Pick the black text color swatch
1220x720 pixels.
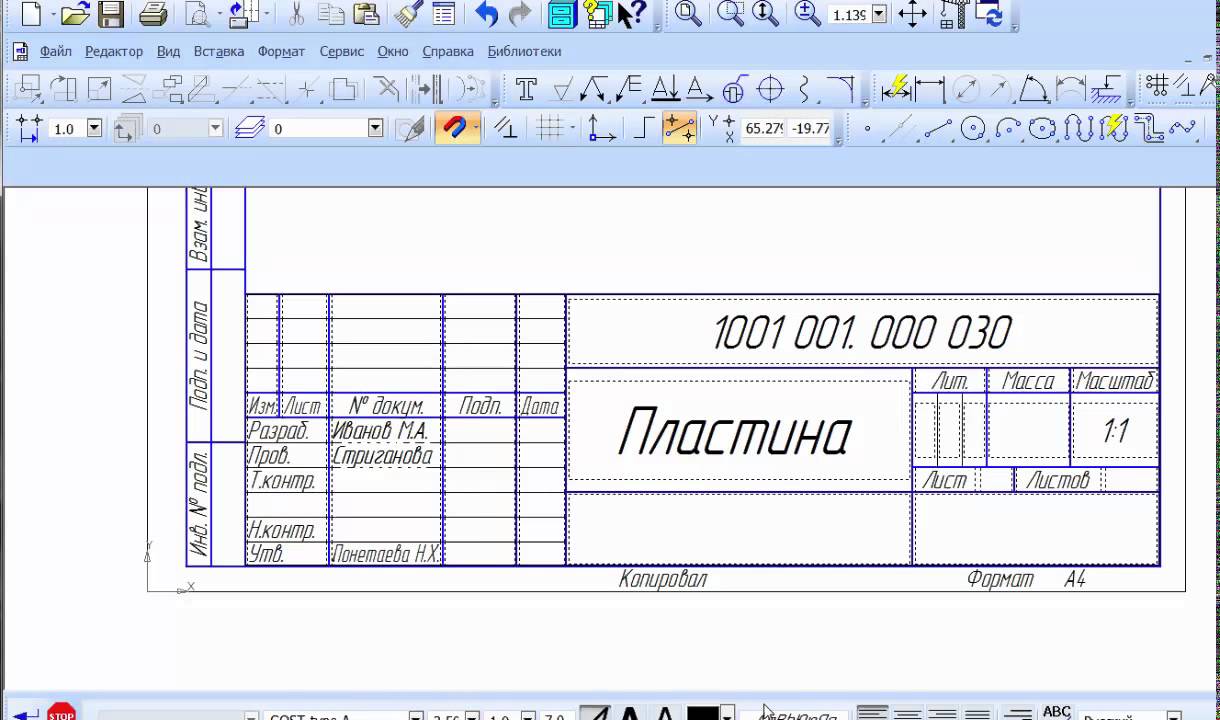pos(703,714)
